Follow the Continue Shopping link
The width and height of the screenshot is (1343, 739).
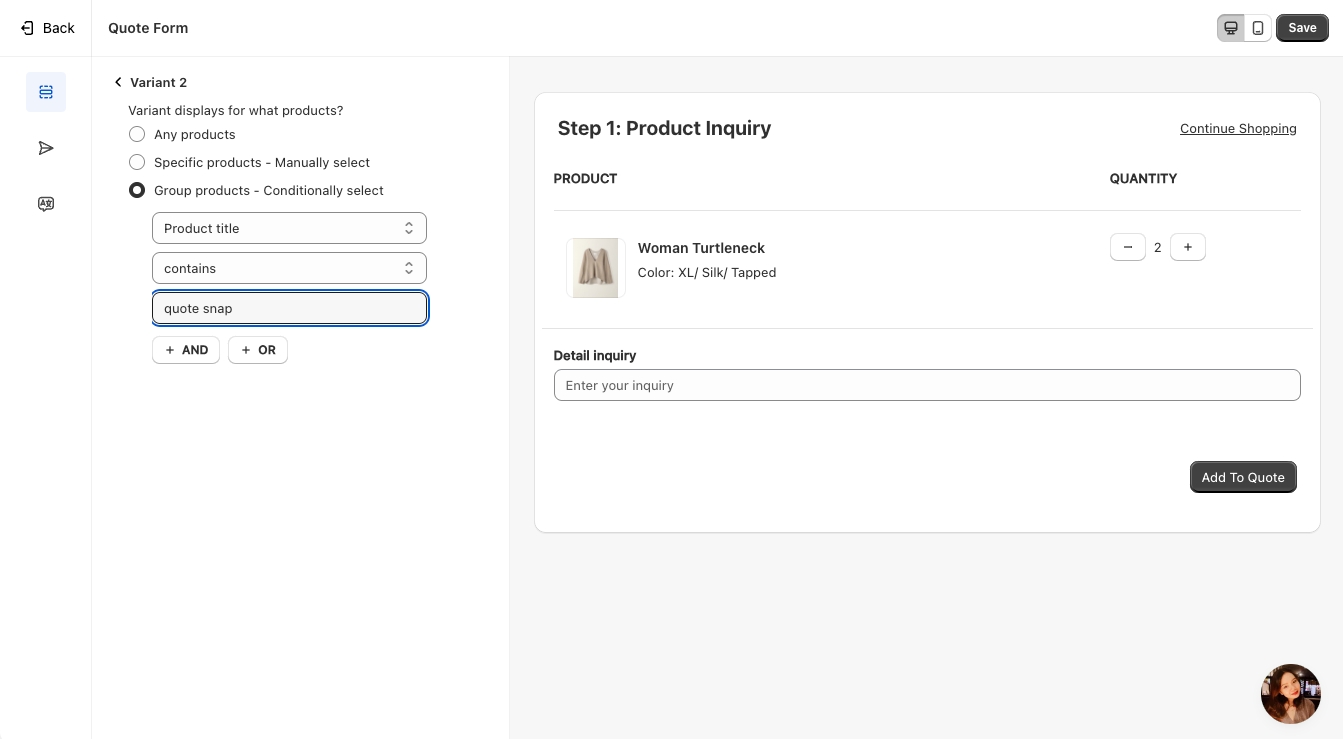coord(1238,128)
